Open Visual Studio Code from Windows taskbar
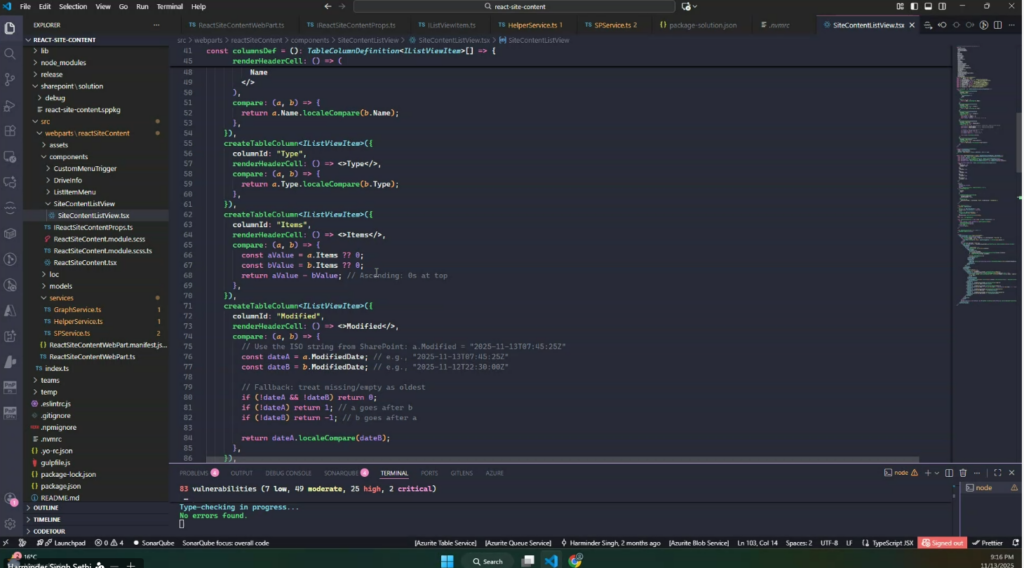 click(x=552, y=561)
